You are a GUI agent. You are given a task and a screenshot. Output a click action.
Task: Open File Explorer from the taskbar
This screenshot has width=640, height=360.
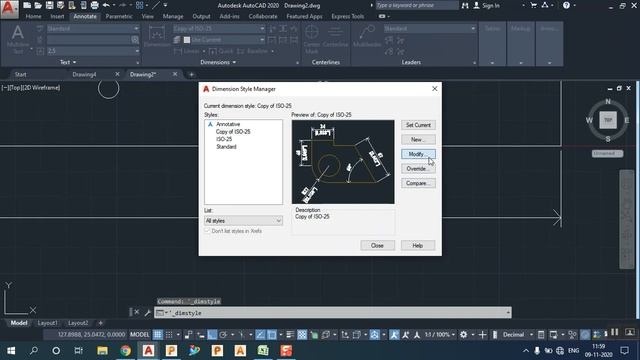point(102,351)
